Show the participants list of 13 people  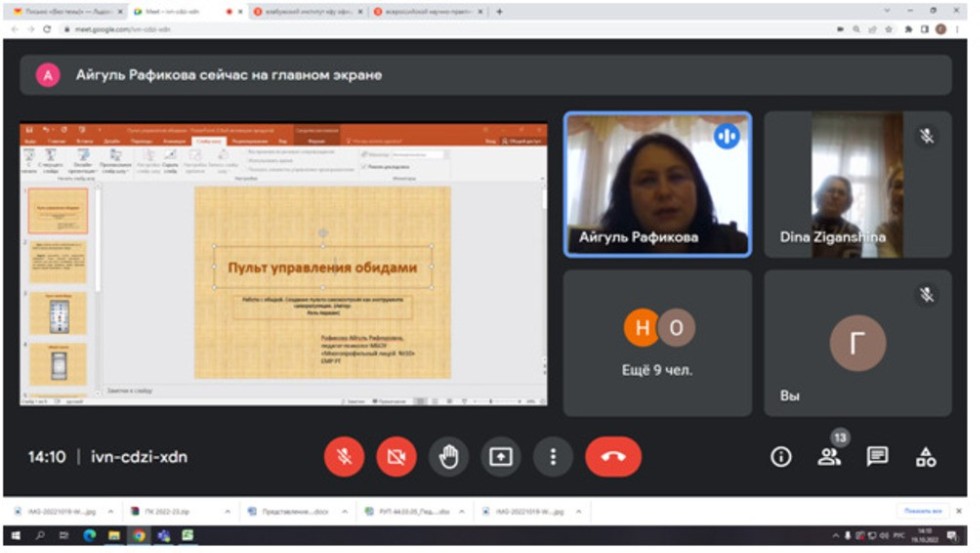coord(829,457)
